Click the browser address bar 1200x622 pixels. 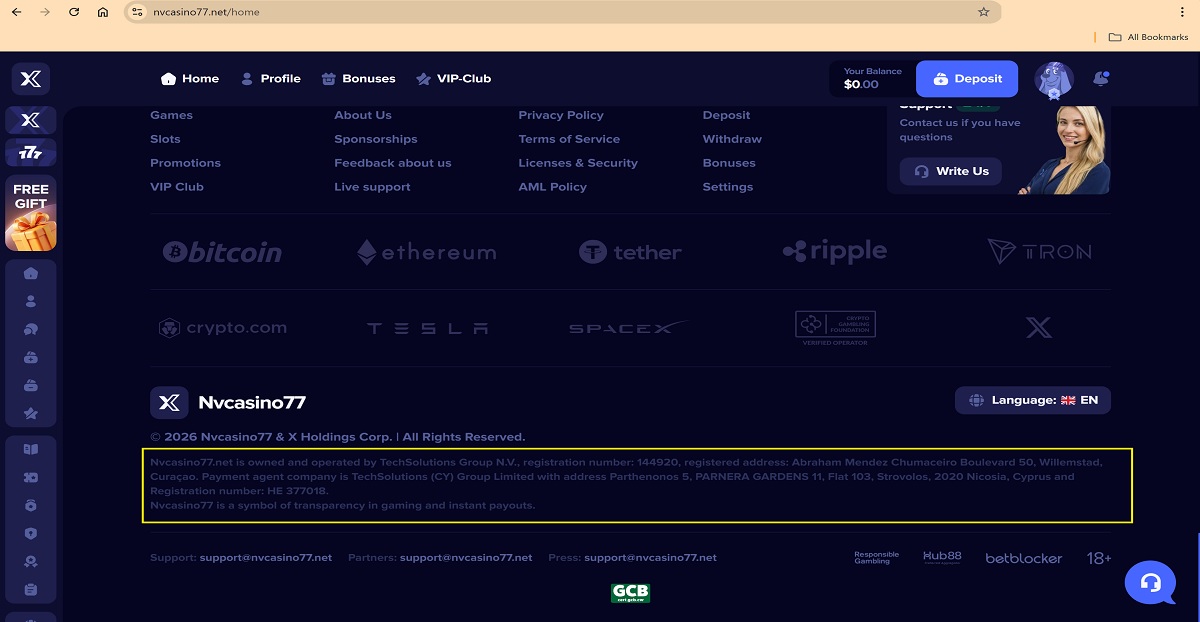point(550,12)
